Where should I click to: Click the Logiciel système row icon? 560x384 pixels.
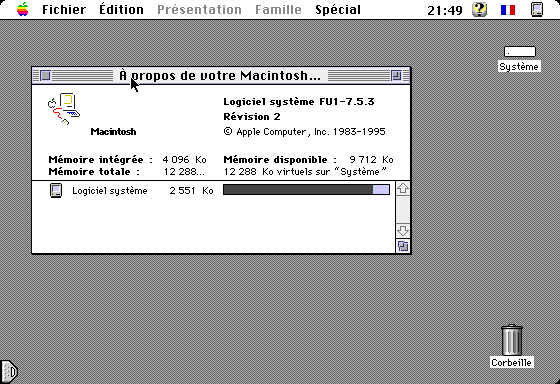(x=56, y=190)
